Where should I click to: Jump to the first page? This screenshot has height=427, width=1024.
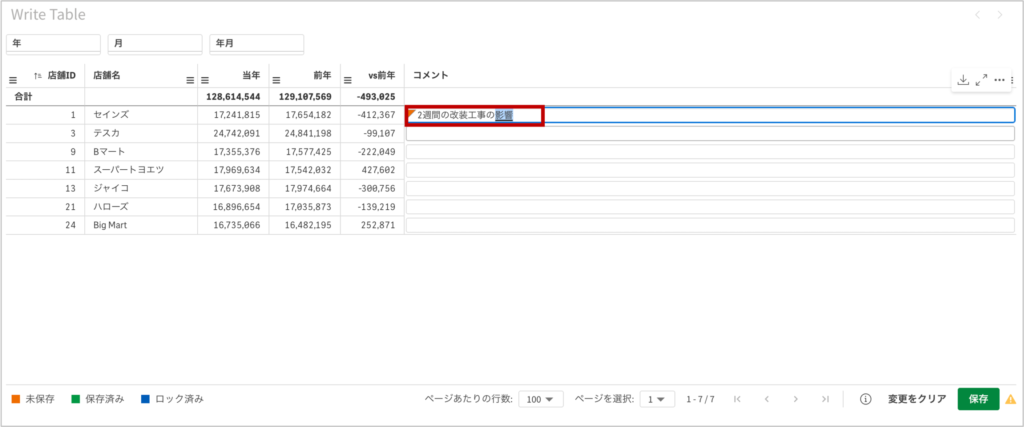[x=737, y=399]
